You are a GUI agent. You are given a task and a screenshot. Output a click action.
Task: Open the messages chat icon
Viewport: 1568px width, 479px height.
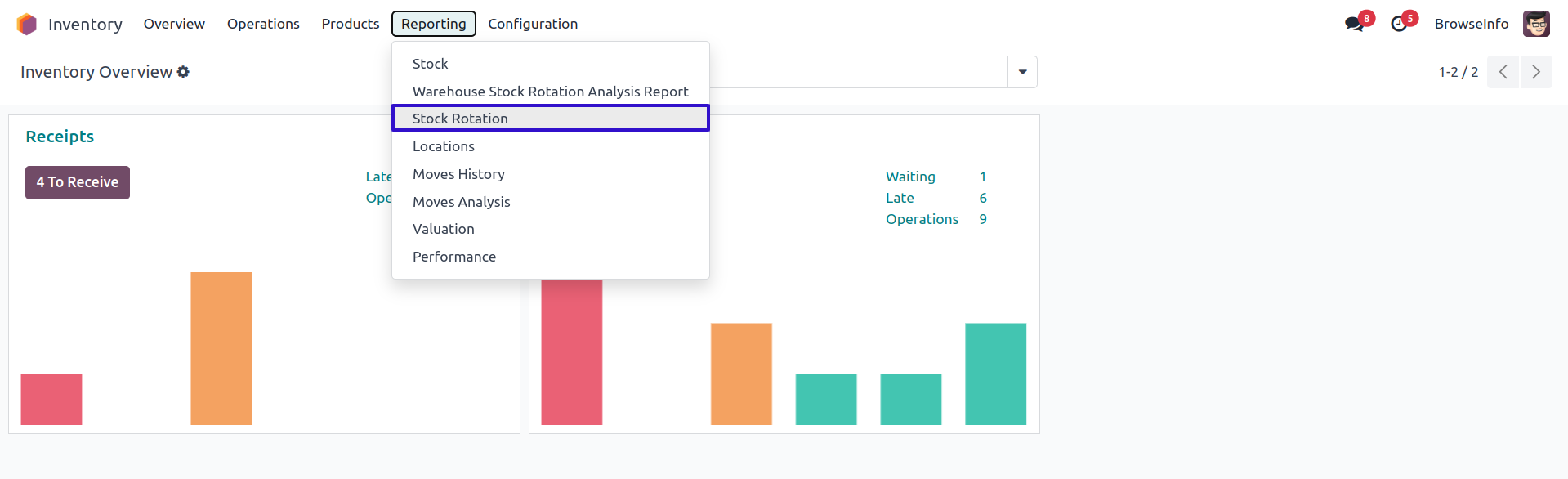pos(1354,24)
